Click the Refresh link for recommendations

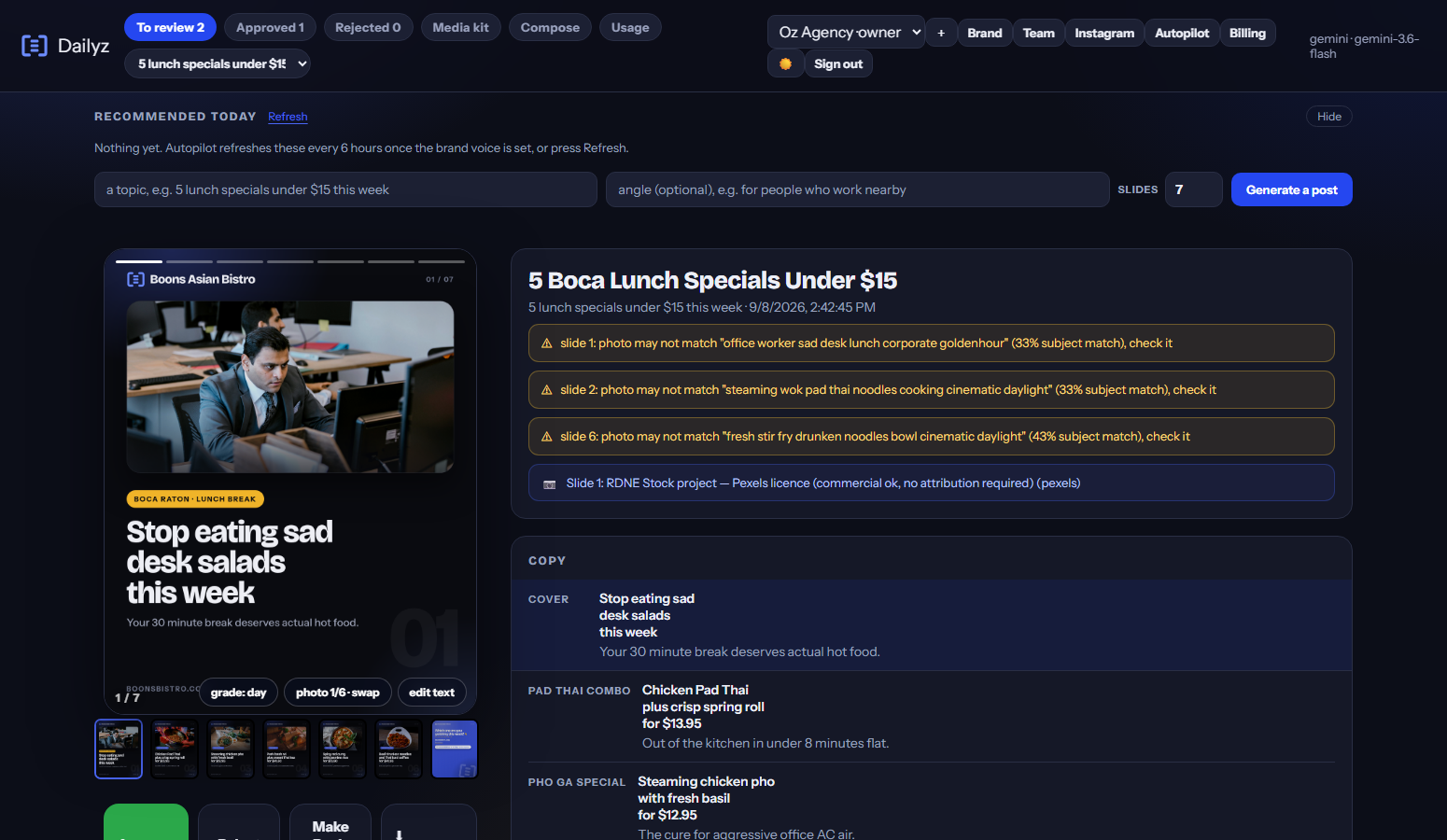(288, 117)
